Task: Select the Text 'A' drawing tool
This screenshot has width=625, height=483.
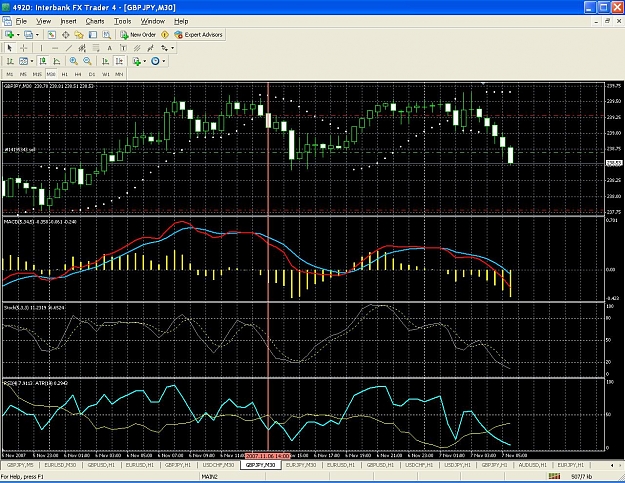Action: point(110,48)
